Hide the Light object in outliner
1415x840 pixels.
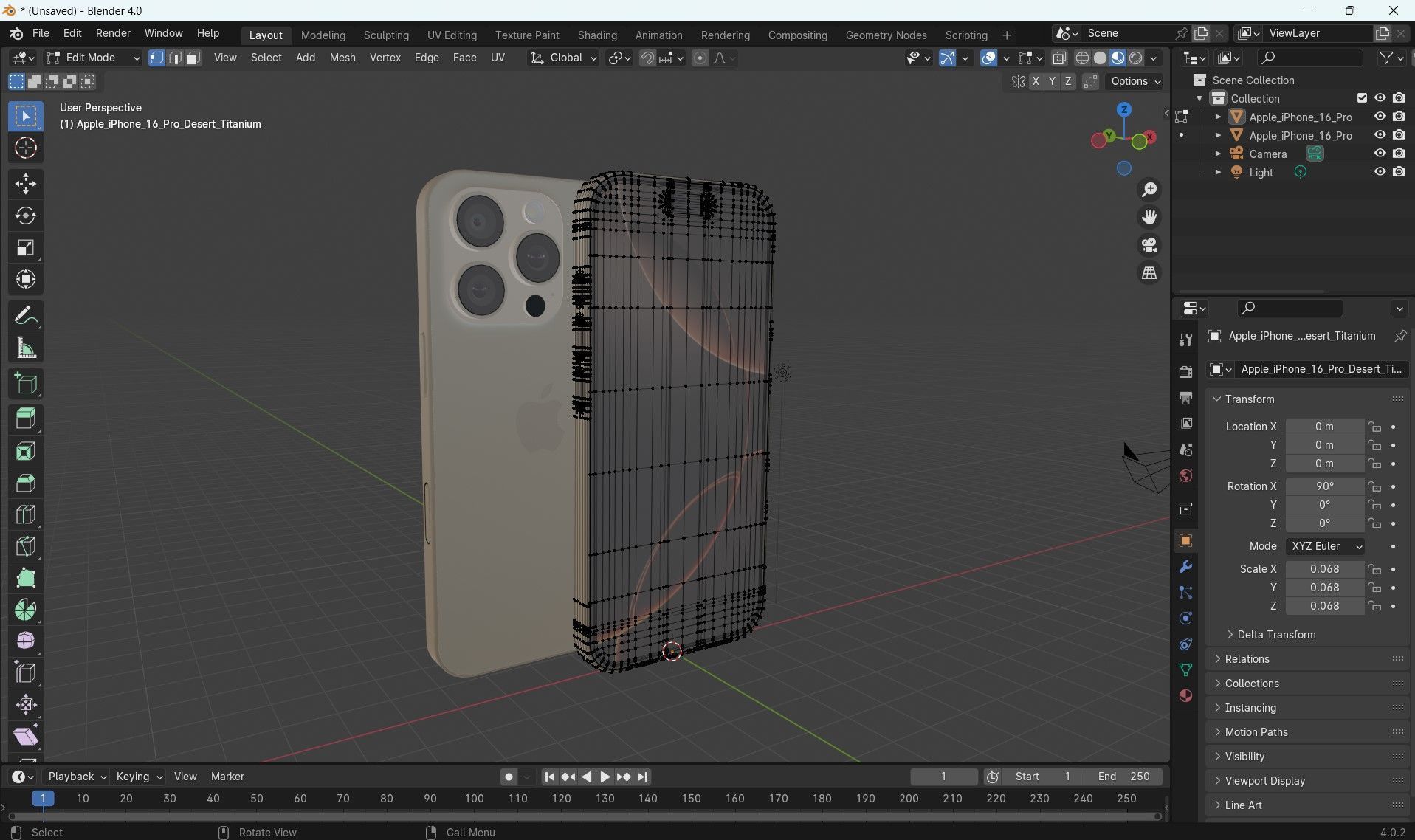(1380, 172)
